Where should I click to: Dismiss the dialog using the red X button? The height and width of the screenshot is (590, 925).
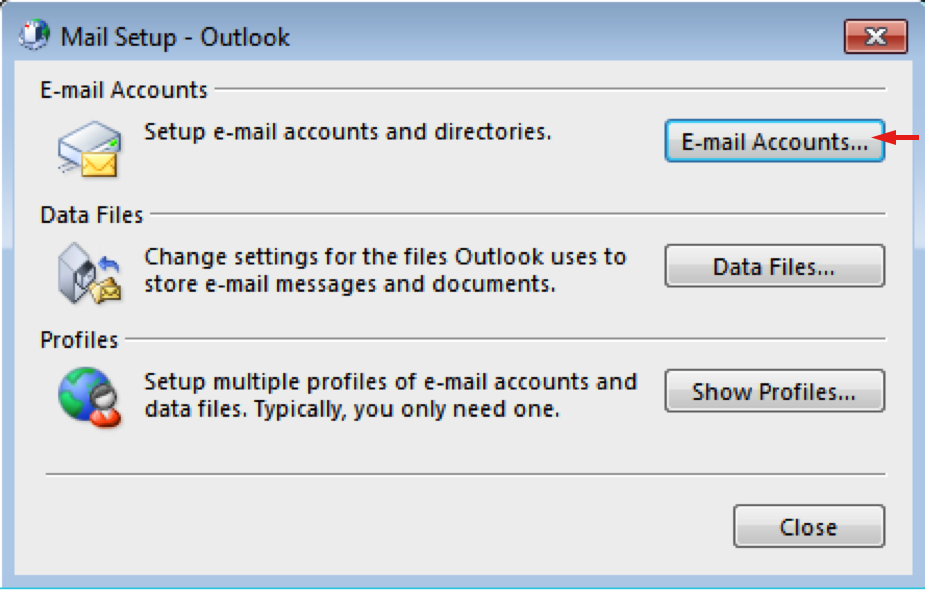point(875,38)
